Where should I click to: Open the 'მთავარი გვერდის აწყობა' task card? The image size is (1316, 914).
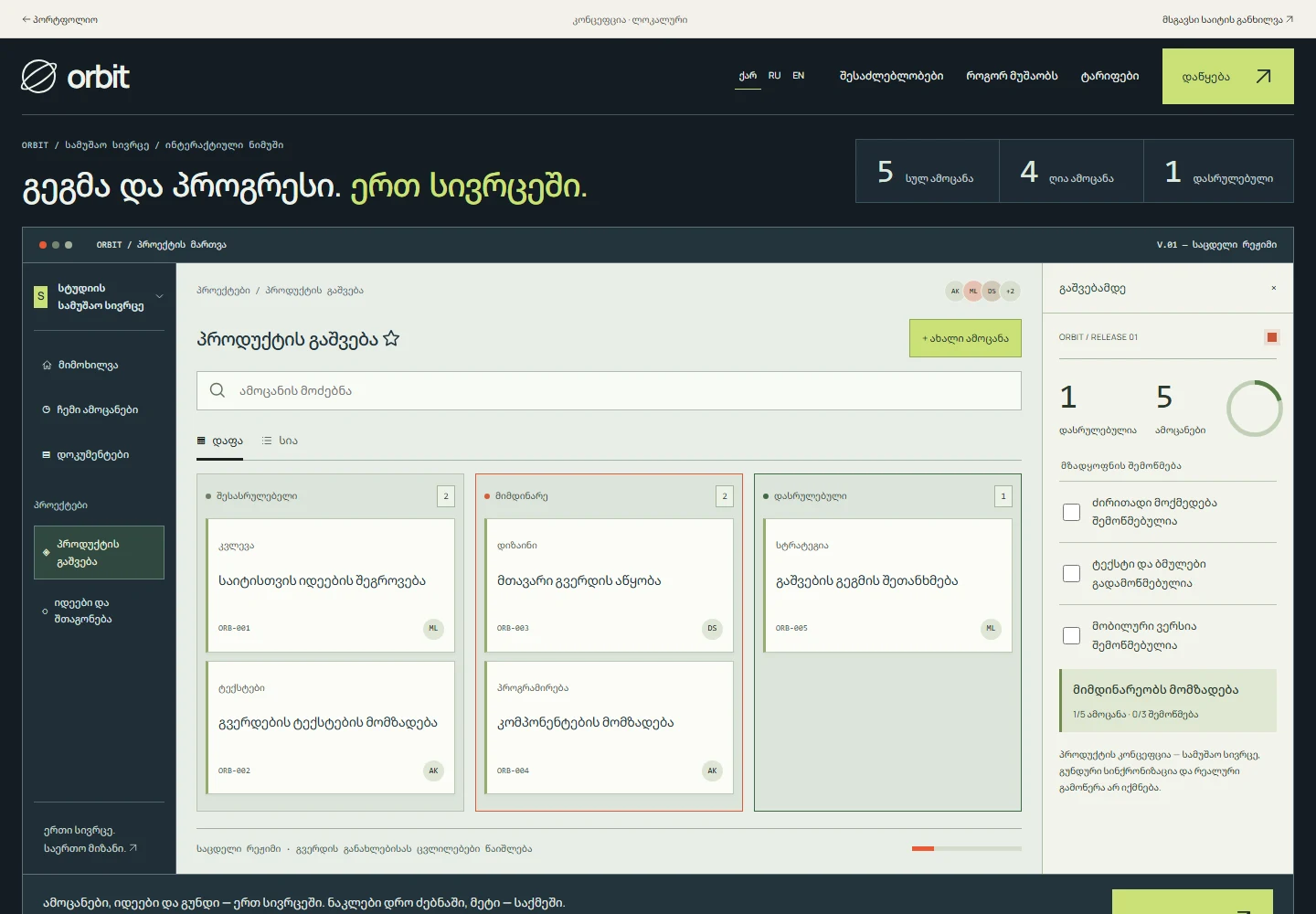(609, 586)
